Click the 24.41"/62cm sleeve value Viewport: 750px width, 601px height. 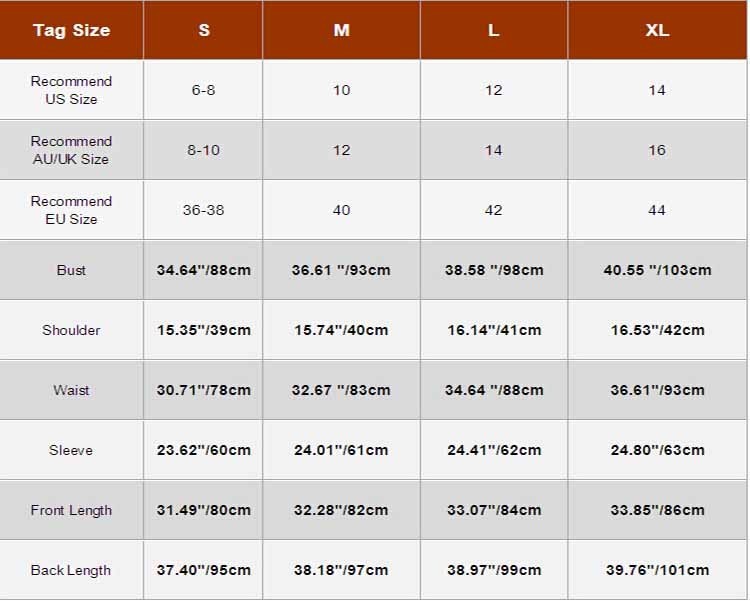coord(494,450)
